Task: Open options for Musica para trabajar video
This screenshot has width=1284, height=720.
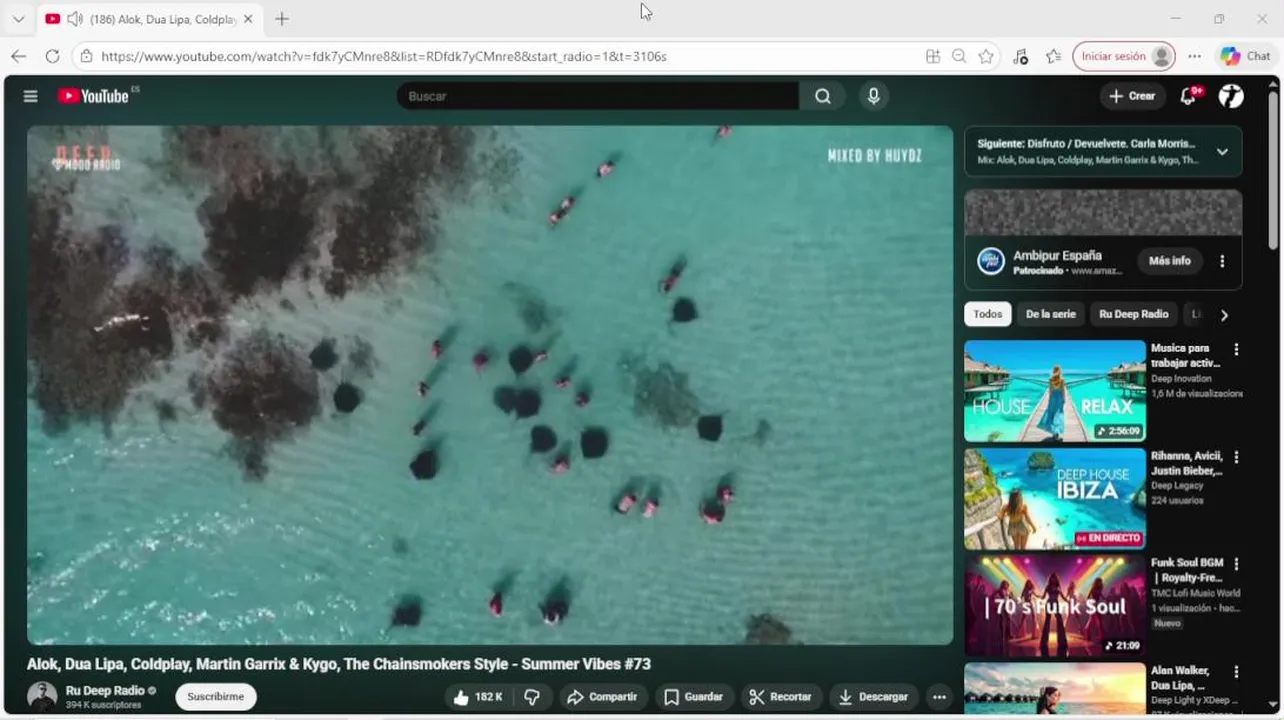Action: tap(1237, 350)
